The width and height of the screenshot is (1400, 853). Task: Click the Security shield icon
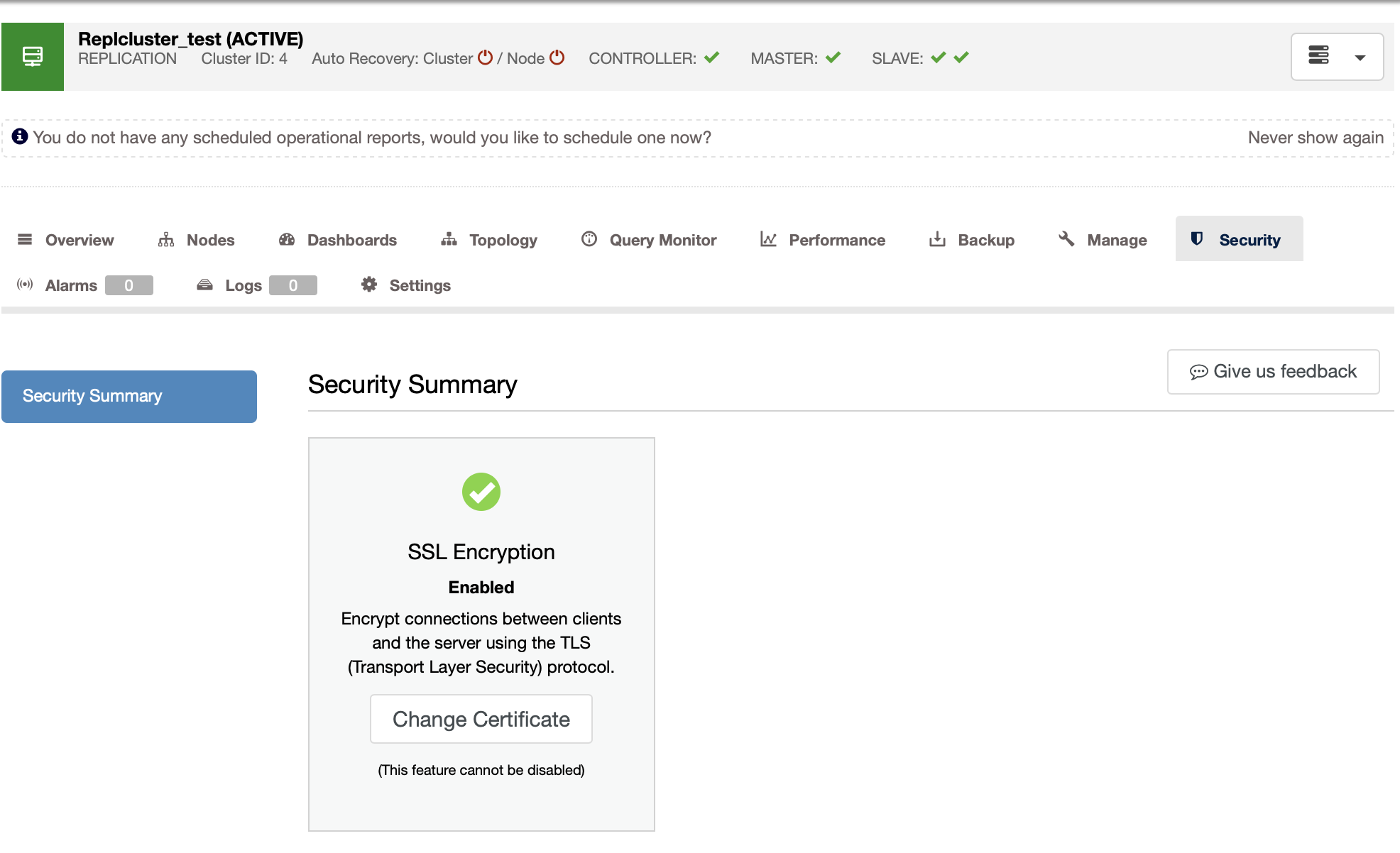[x=1197, y=238]
